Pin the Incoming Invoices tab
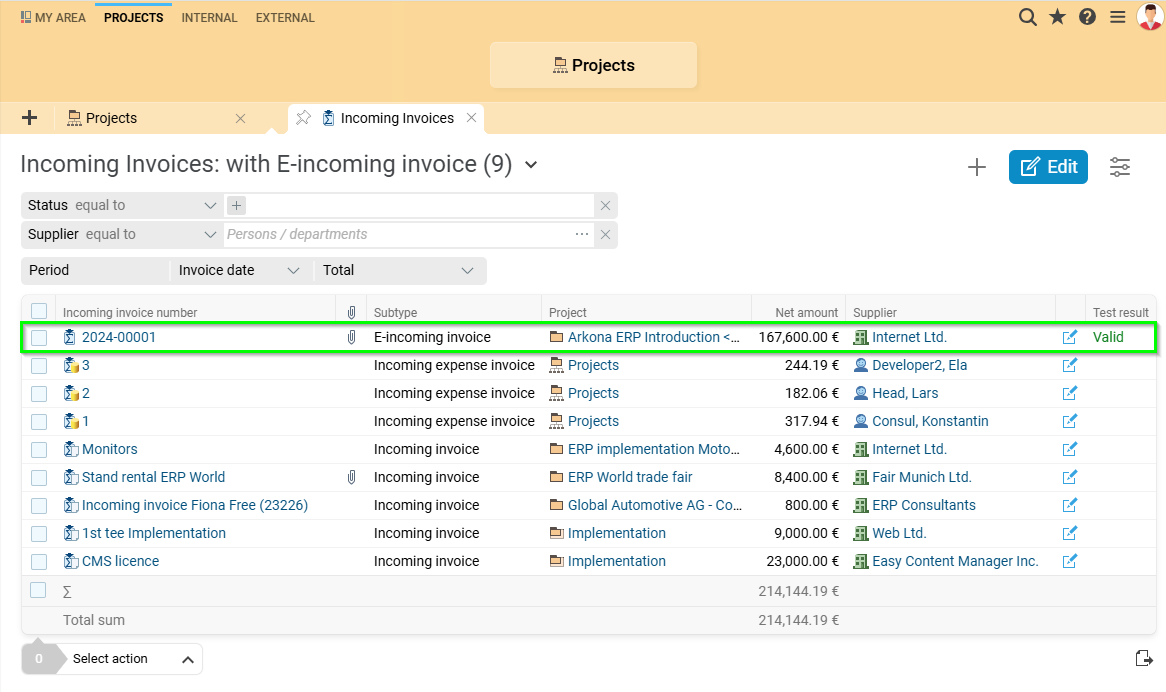This screenshot has width=1166, height=692. click(303, 118)
